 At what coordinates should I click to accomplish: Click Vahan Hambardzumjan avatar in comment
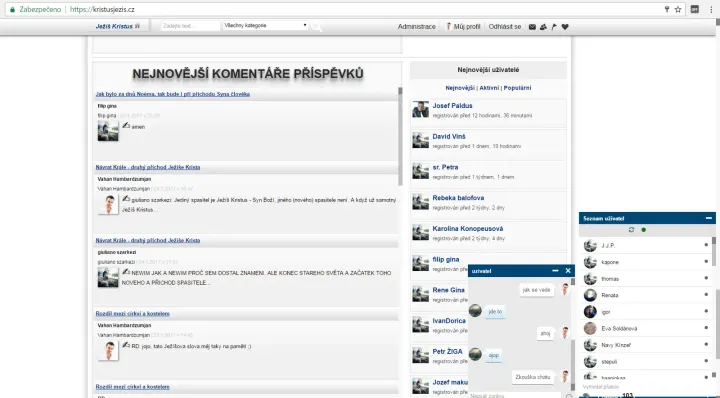[108, 204]
